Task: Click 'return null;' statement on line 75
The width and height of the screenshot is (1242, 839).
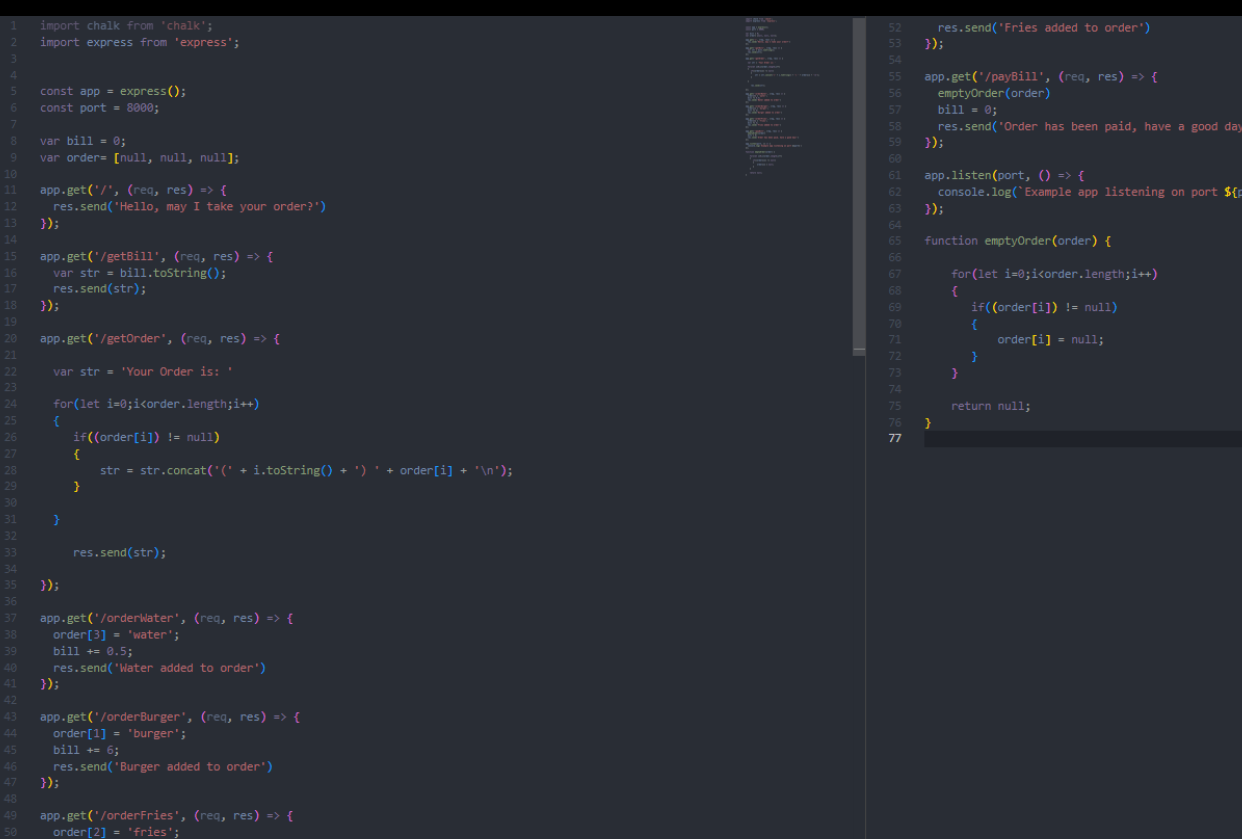Action: 990,406
